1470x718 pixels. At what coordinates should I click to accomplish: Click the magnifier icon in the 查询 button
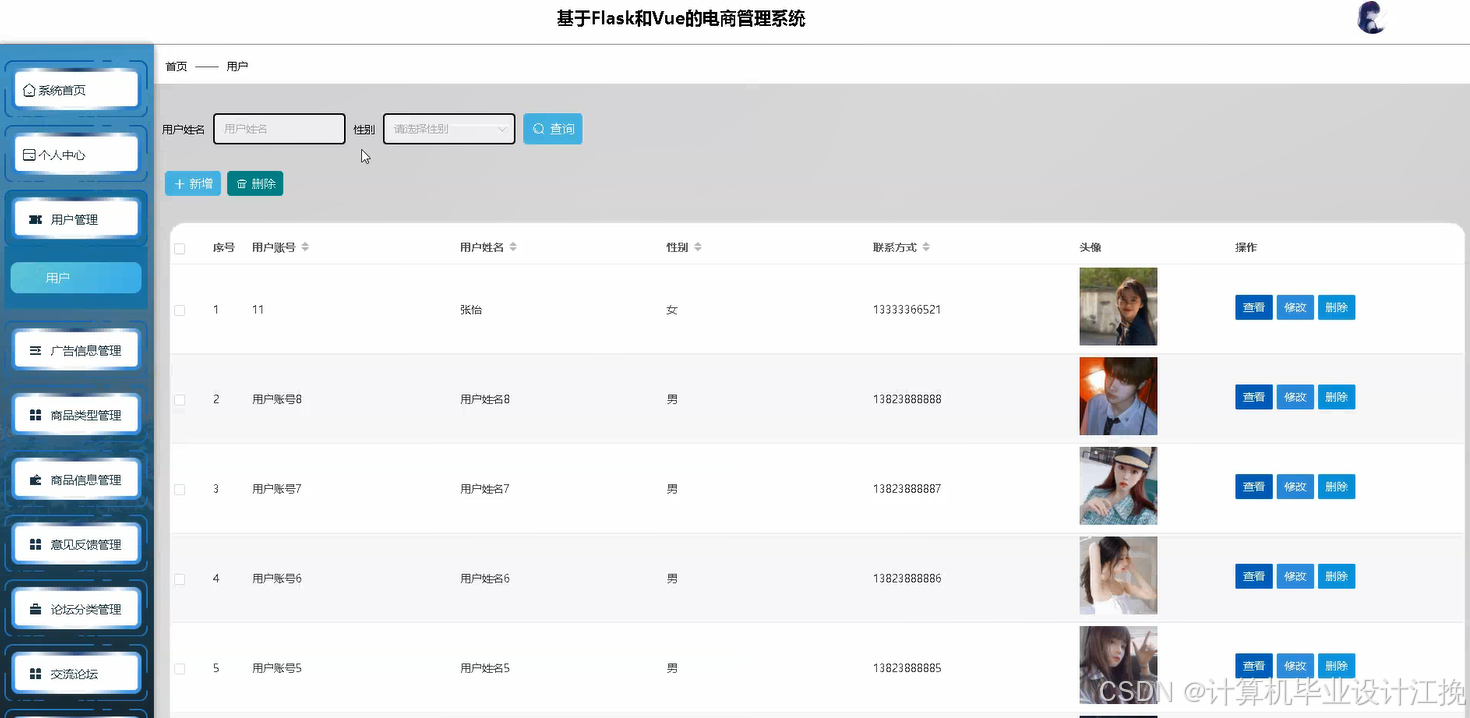(539, 129)
